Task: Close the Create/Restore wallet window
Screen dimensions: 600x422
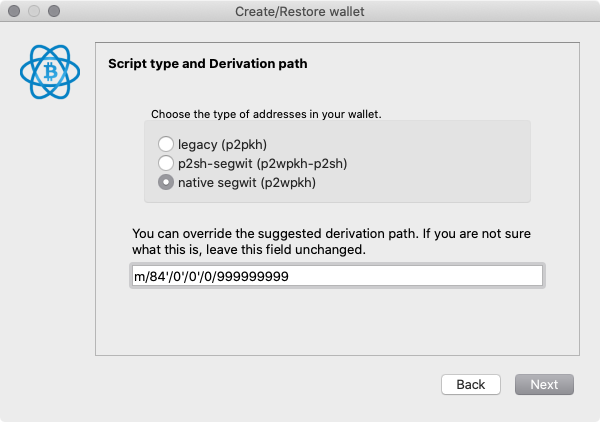Action: click(14, 11)
